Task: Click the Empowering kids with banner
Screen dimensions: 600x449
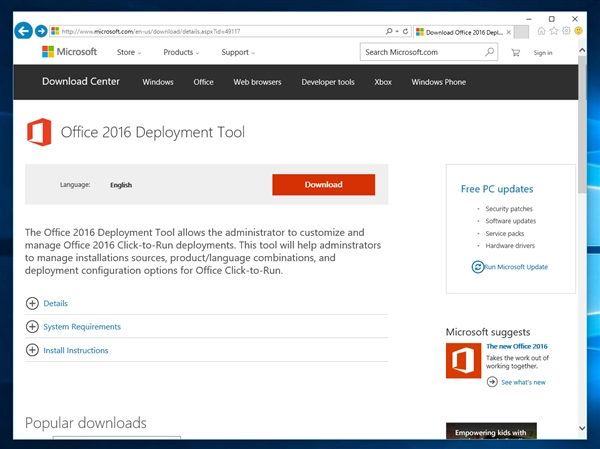Action: [491, 431]
